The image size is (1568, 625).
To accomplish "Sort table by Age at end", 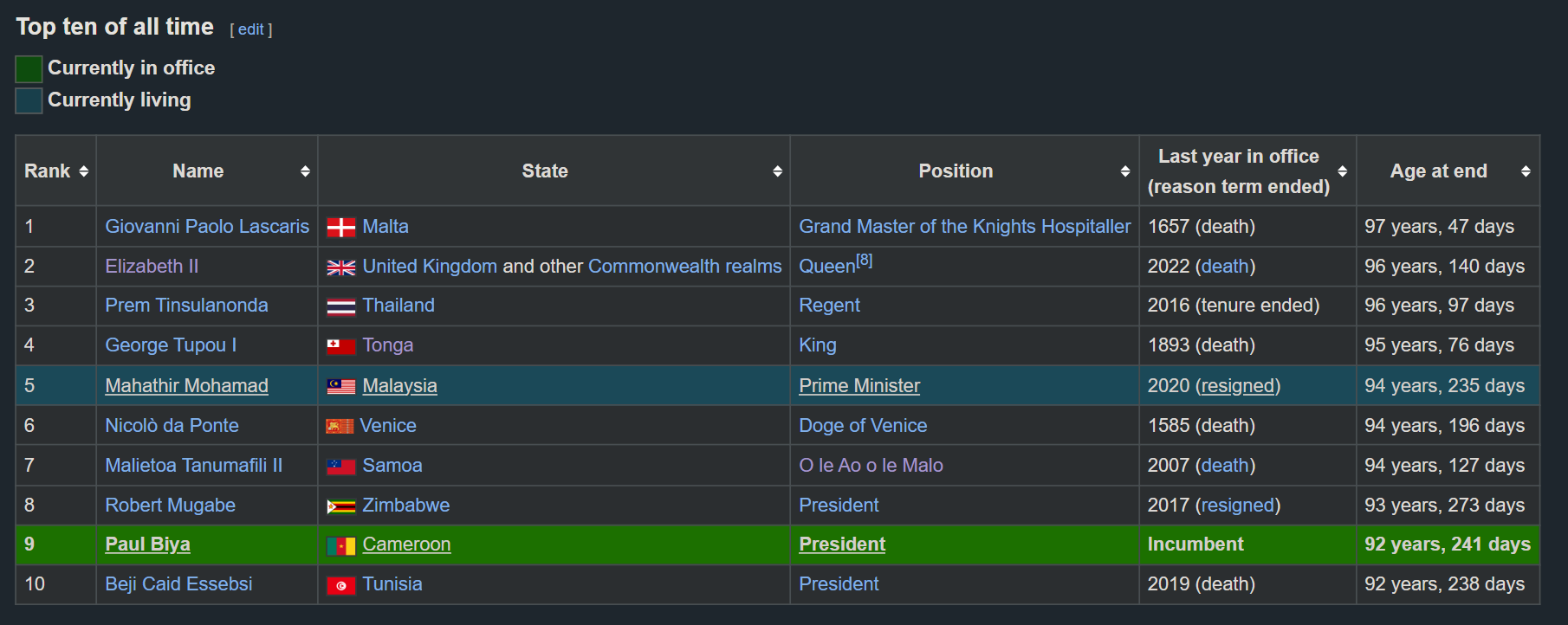I will [x=1526, y=171].
